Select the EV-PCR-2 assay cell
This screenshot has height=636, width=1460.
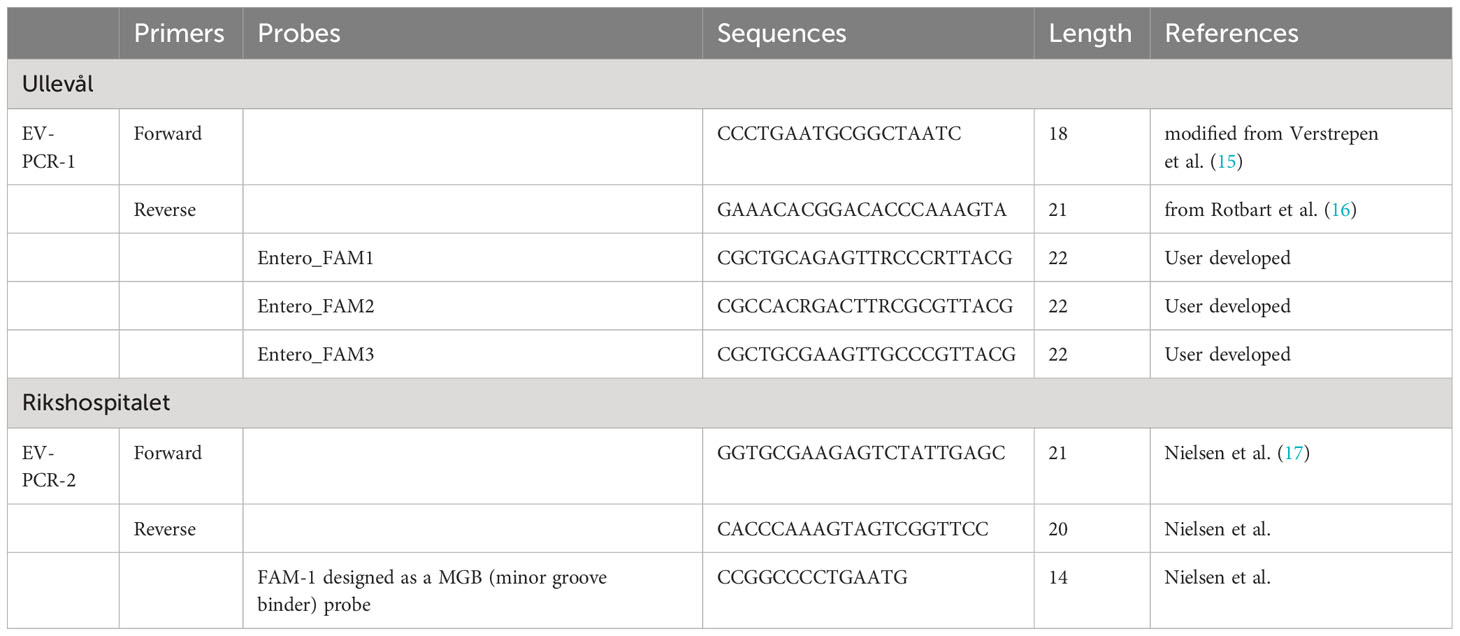(x=63, y=466)
